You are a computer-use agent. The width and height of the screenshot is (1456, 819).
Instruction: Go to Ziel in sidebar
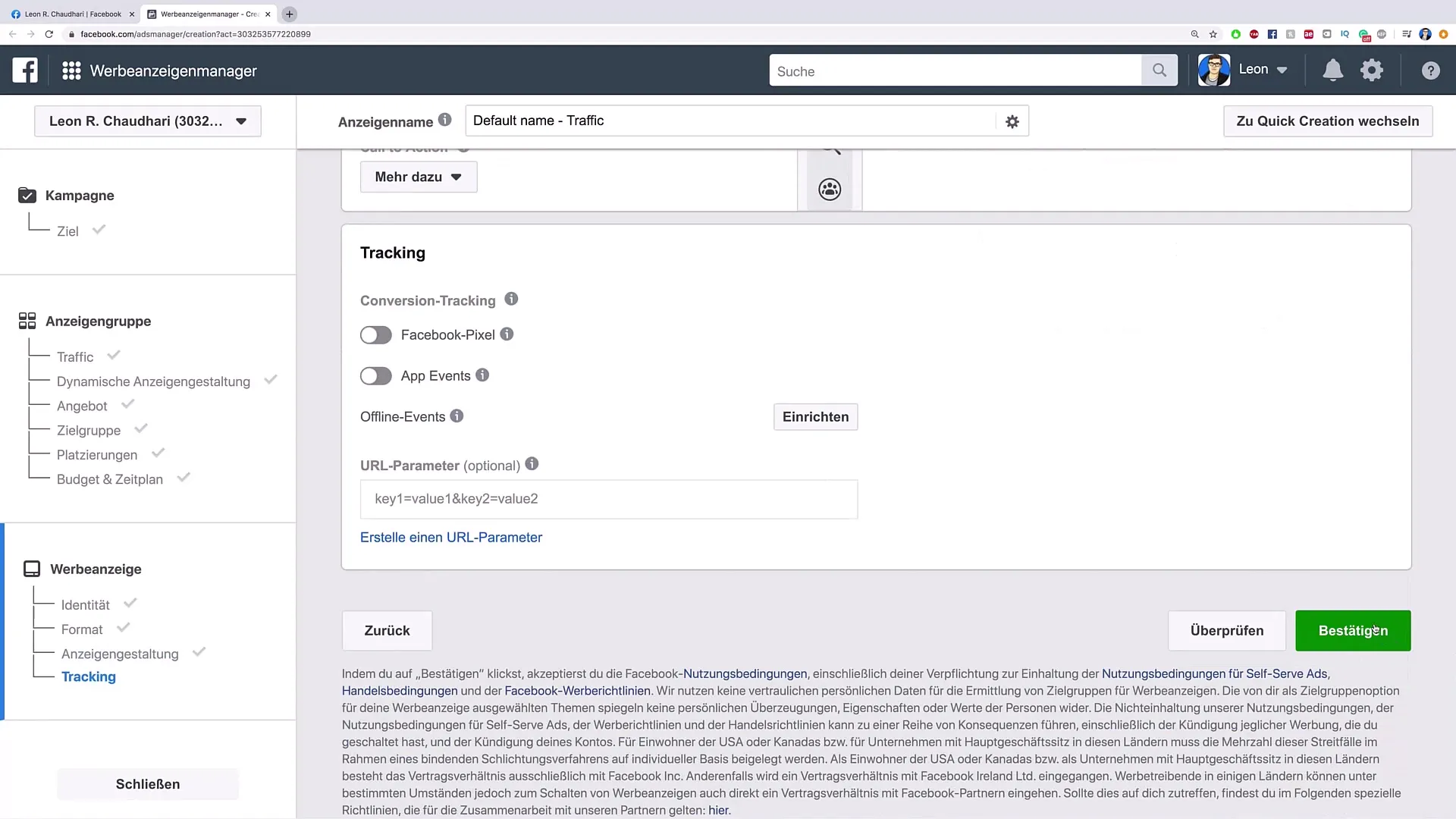pyautogui.click(x=67, y=231)
